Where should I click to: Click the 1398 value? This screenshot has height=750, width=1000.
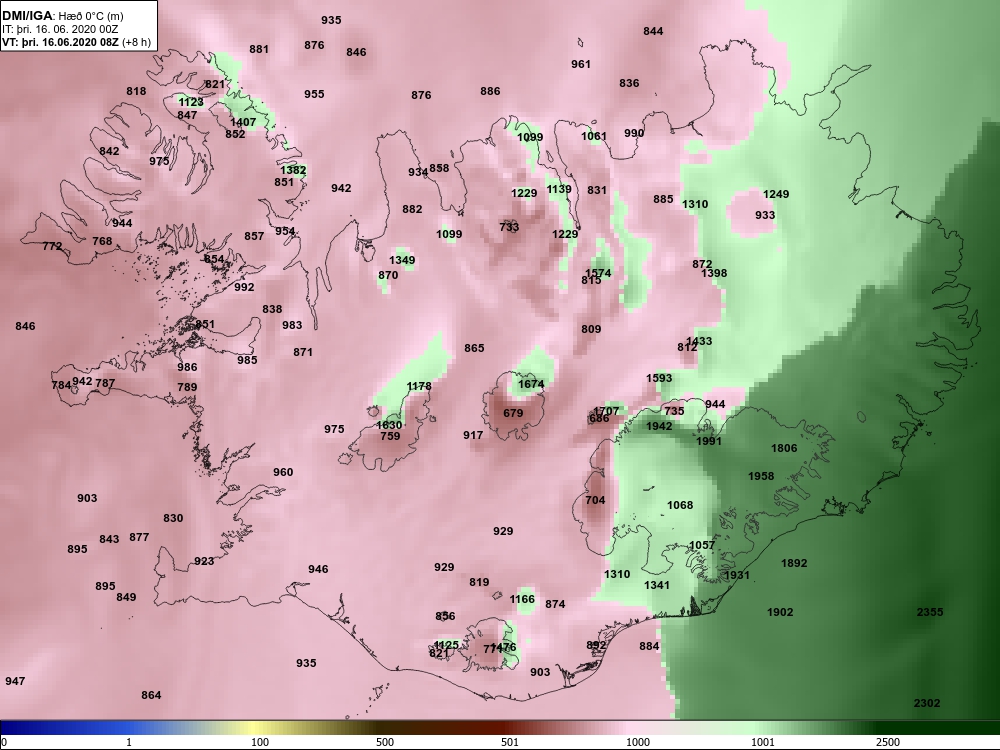(x=714, y=273)
